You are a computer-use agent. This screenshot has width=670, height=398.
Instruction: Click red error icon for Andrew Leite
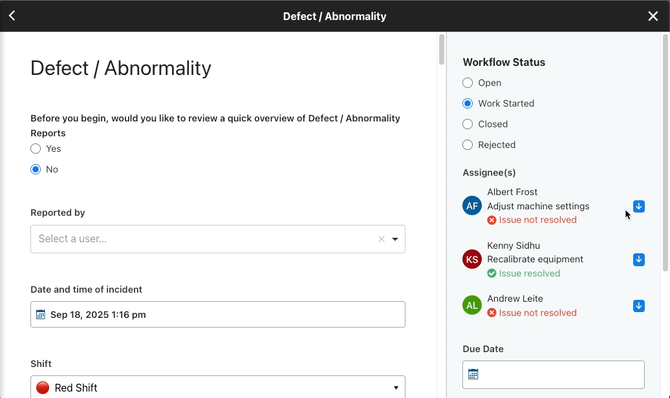492,313
